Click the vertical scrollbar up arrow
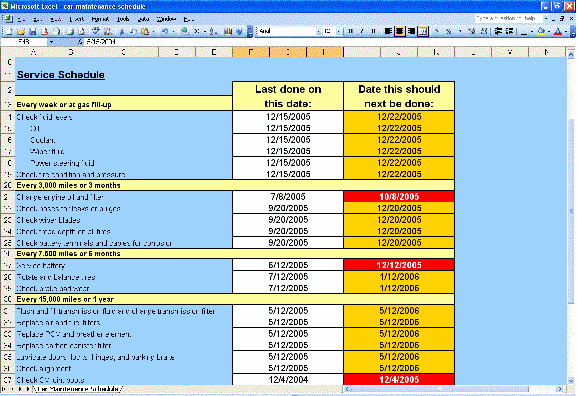The height and width of the screenshot is (396, 578). [571, 55]
